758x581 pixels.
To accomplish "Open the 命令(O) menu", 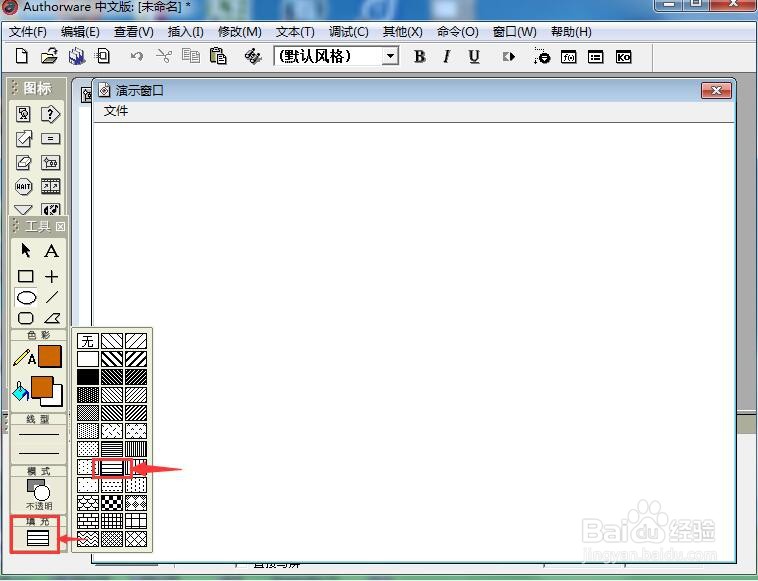I will [458, 32].
